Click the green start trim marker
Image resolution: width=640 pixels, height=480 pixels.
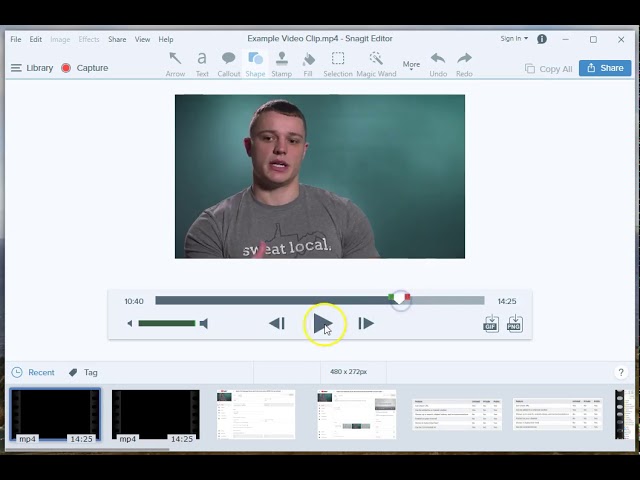[391, 297]
